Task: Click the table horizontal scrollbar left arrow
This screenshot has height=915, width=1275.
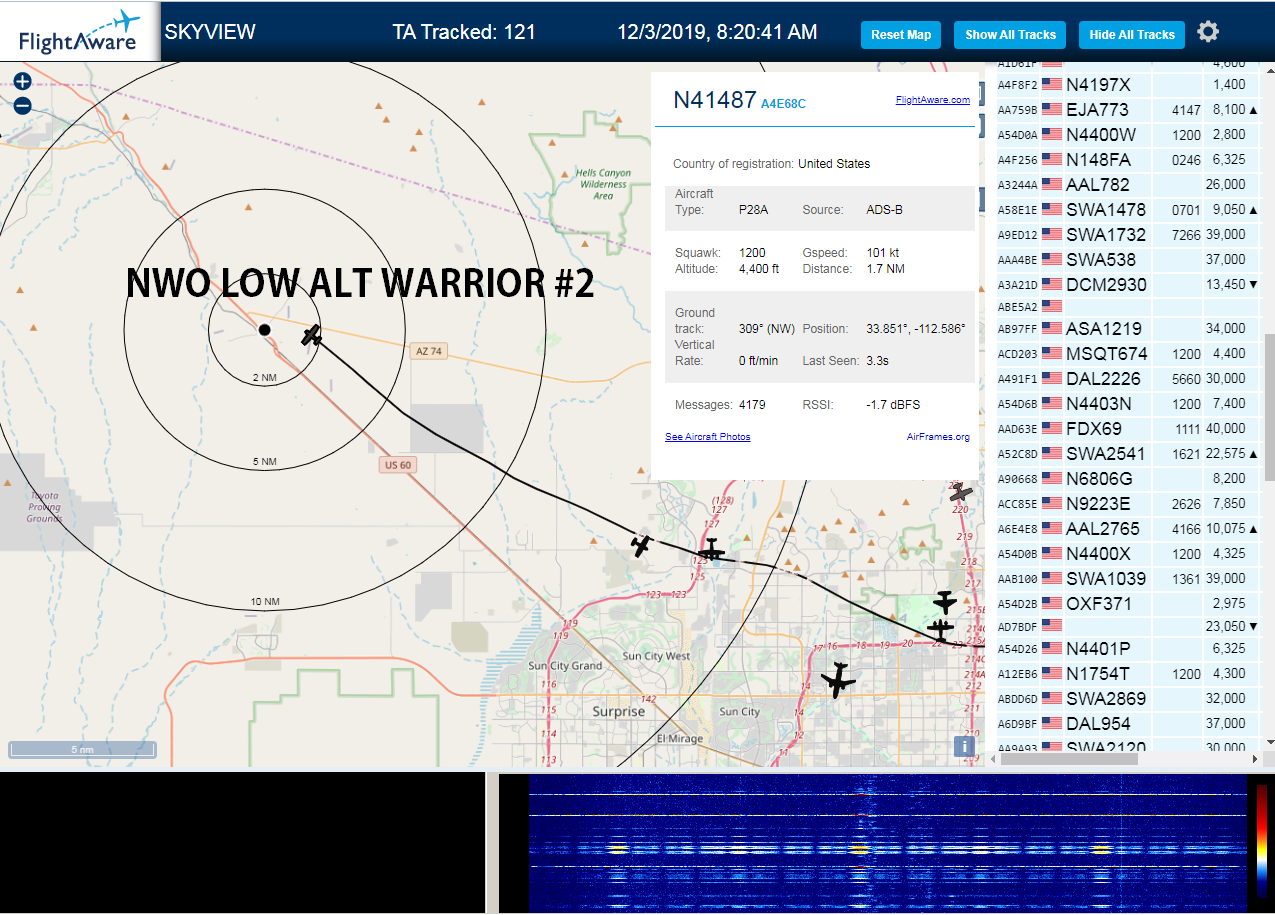Action: [995, 760]
